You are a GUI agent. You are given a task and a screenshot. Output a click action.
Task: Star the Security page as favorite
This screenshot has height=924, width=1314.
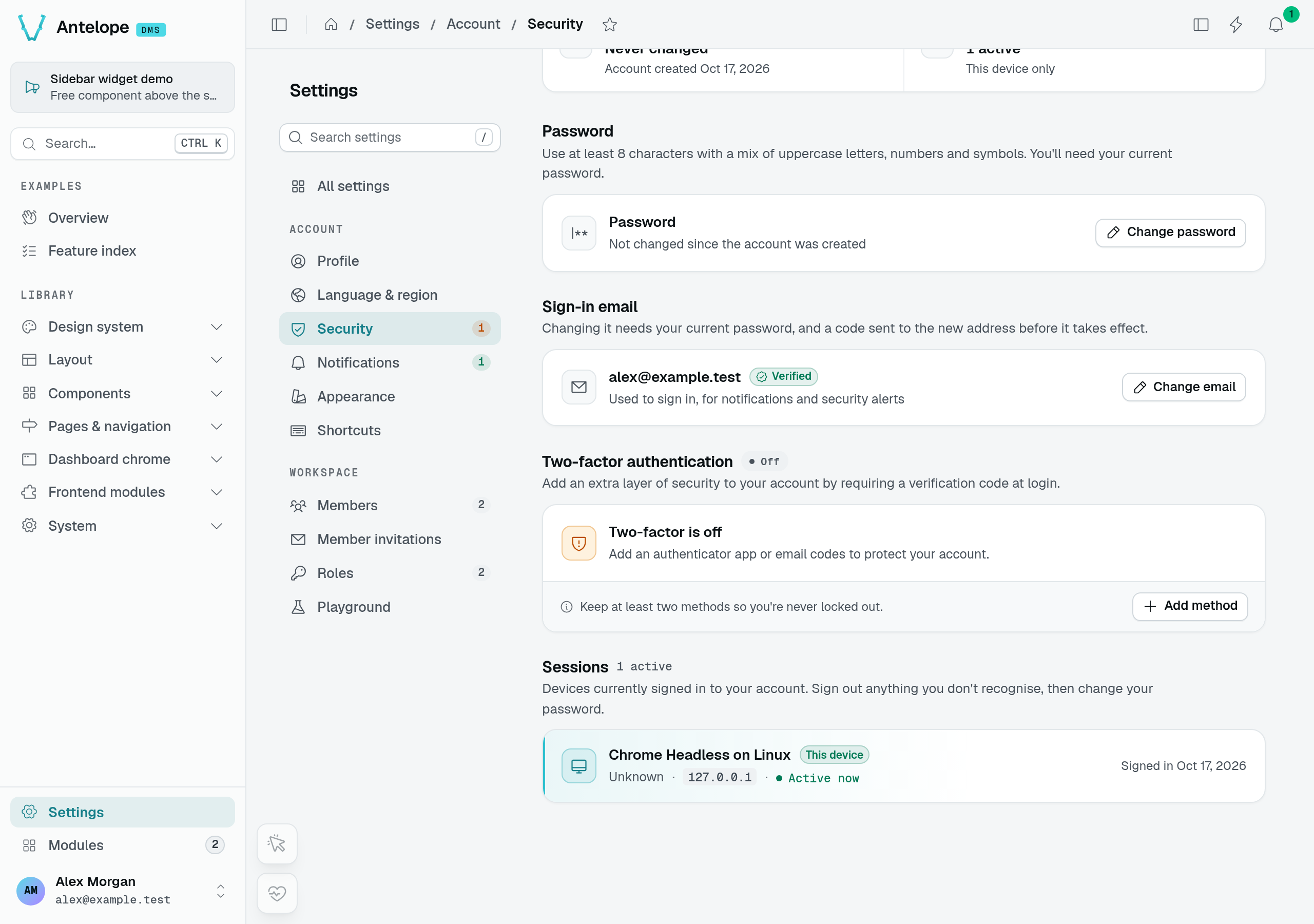tap(609, 25)
